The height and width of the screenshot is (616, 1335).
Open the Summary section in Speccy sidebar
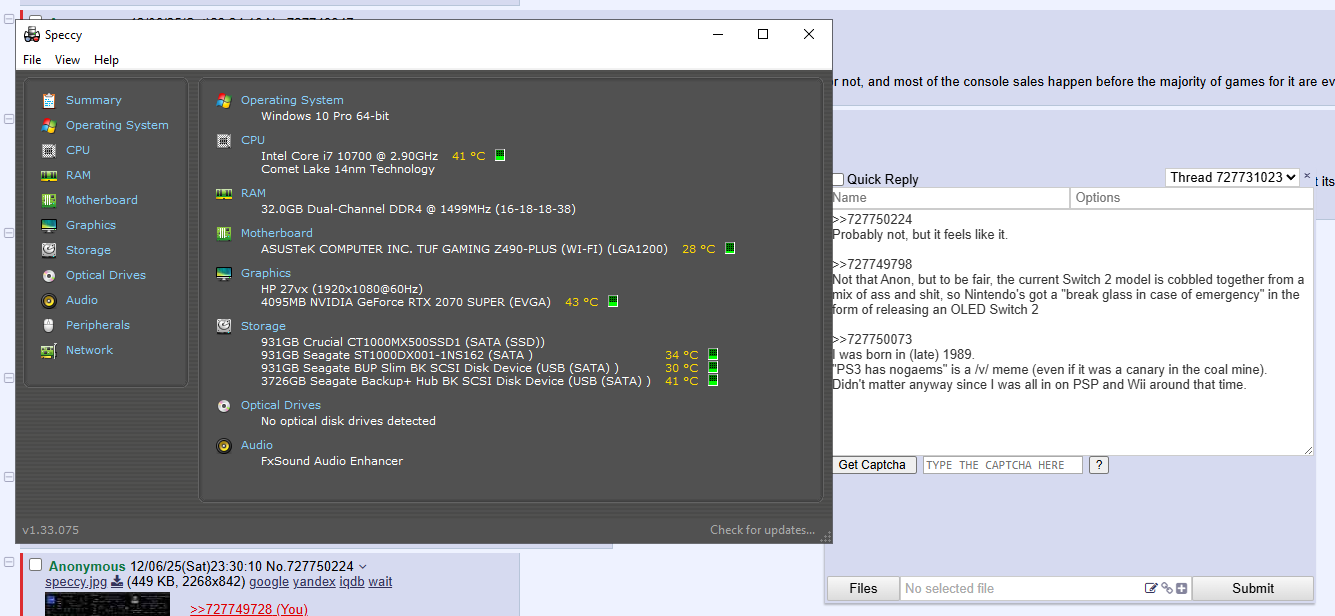pyautogui.click(x=93, y=100)
